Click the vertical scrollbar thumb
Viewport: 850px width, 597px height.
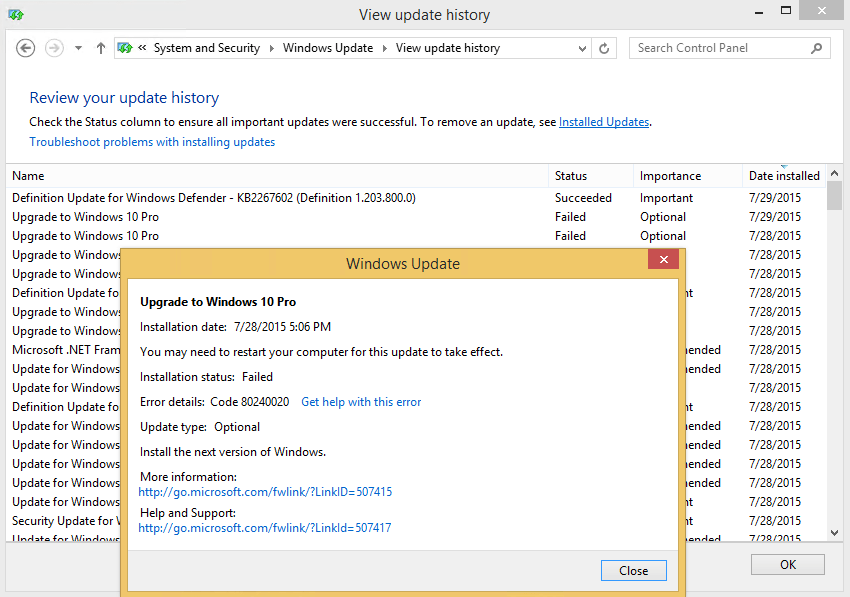point(834,196)
